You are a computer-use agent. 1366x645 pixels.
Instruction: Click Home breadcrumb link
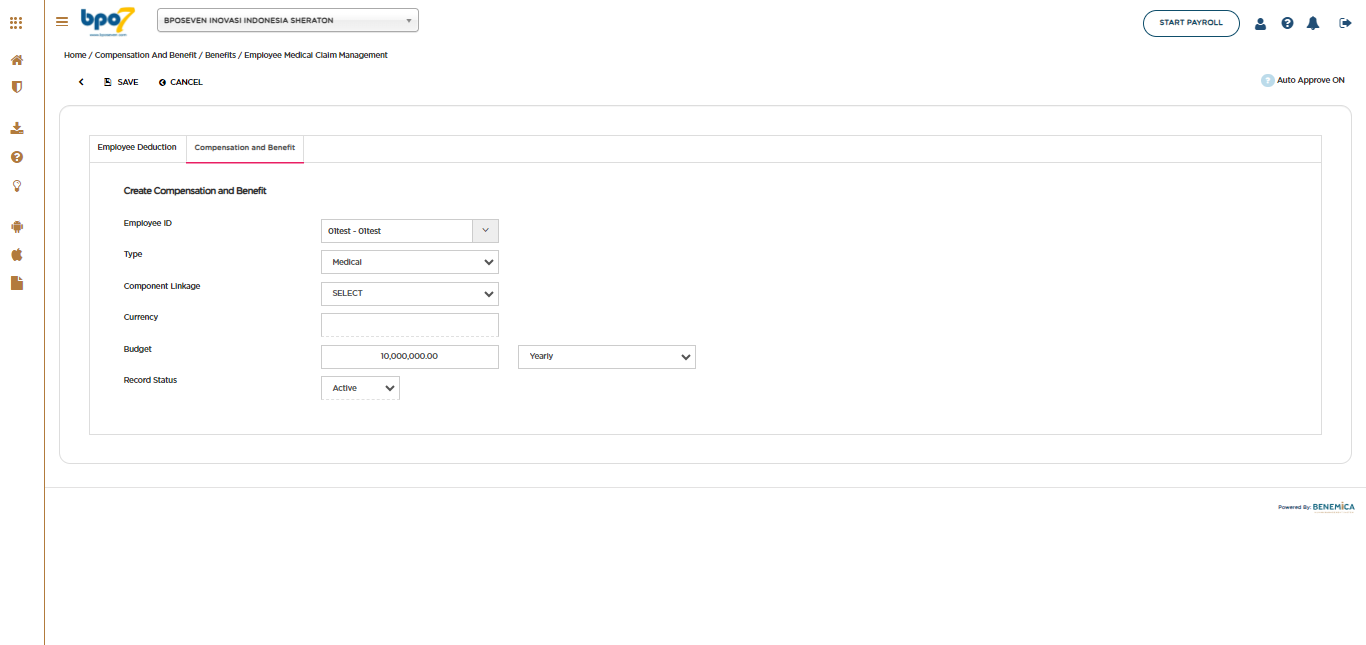(x=75, y=55)
